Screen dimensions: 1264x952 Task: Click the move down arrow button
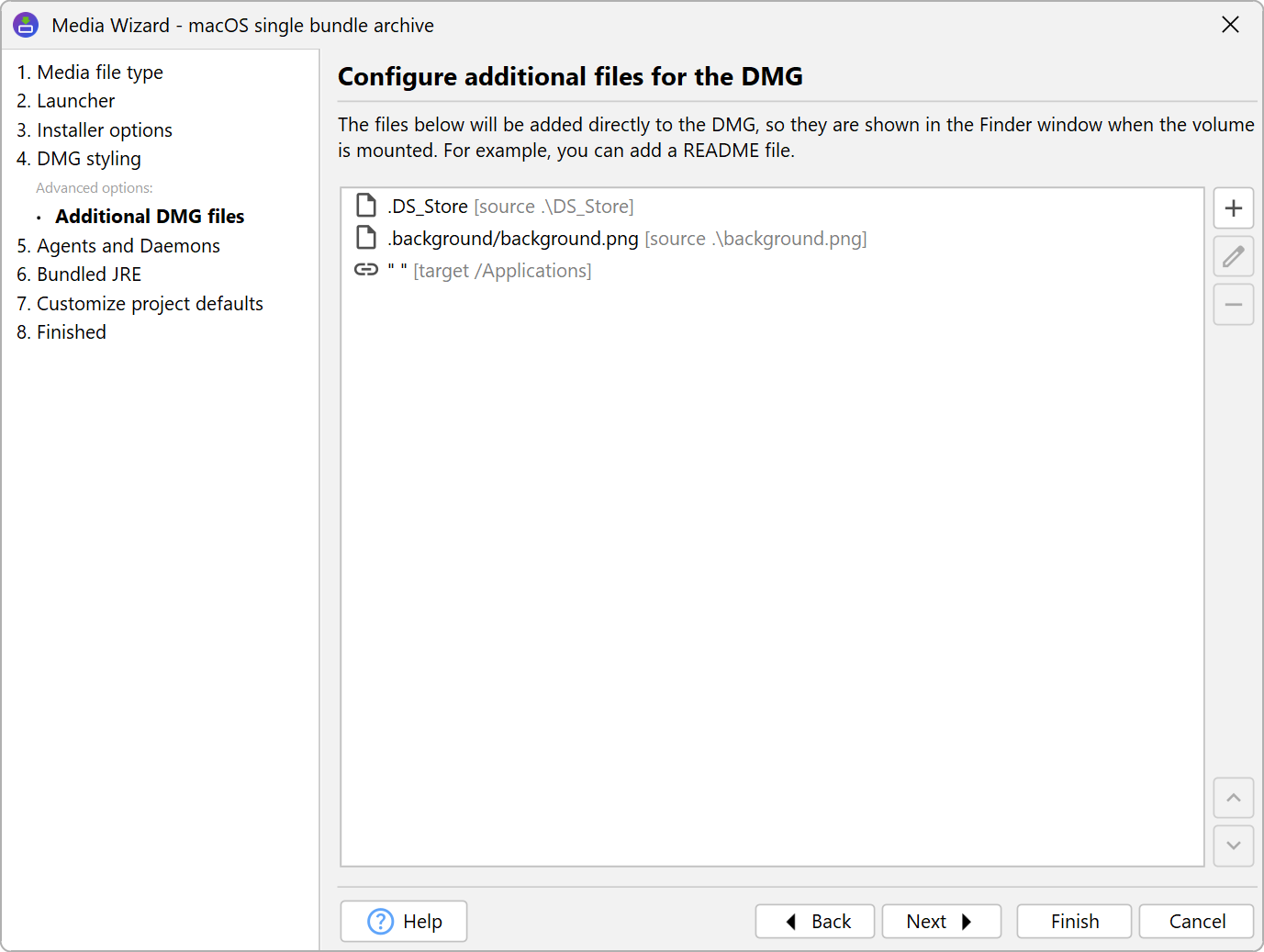(1233, 846)
